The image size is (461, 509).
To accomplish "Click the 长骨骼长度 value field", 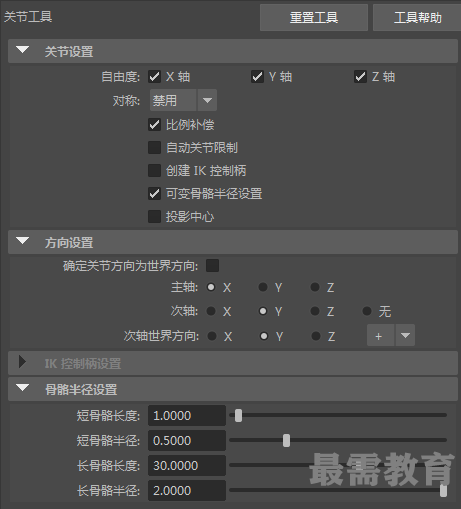I will [x=187, y=465].
